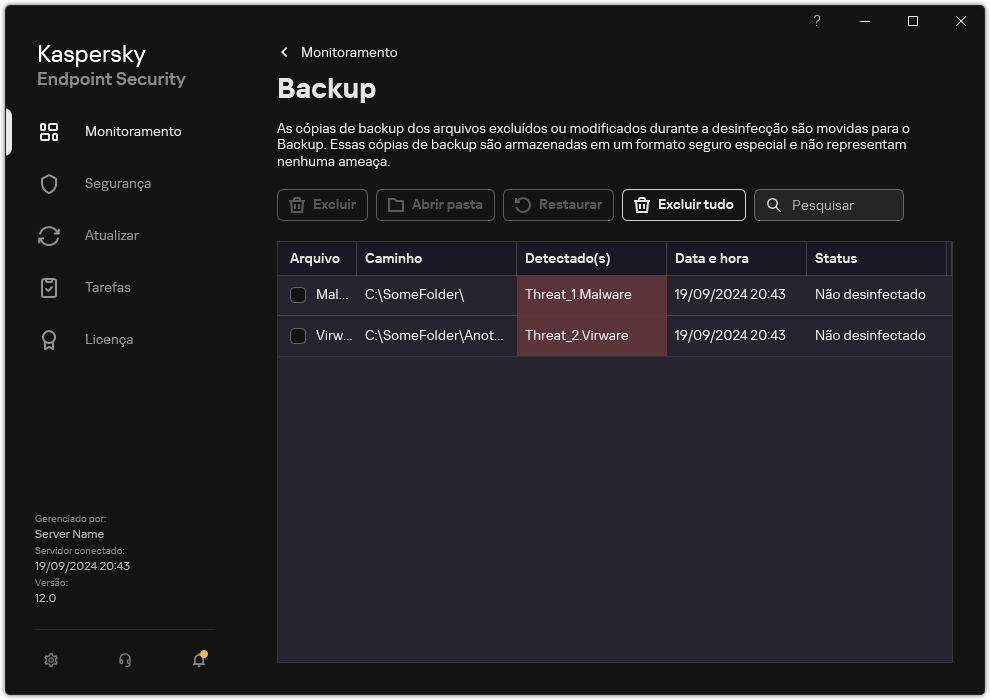Click the trash icon on Excluir tudo
Image resolution: width=990 pixels, height=700 pixels.
click(641, 205)
